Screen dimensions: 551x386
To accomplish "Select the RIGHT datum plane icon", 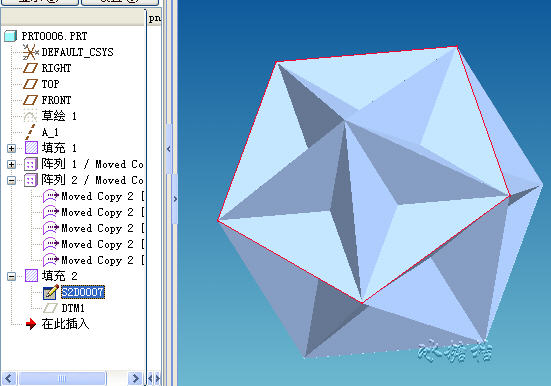I will 30,68.
